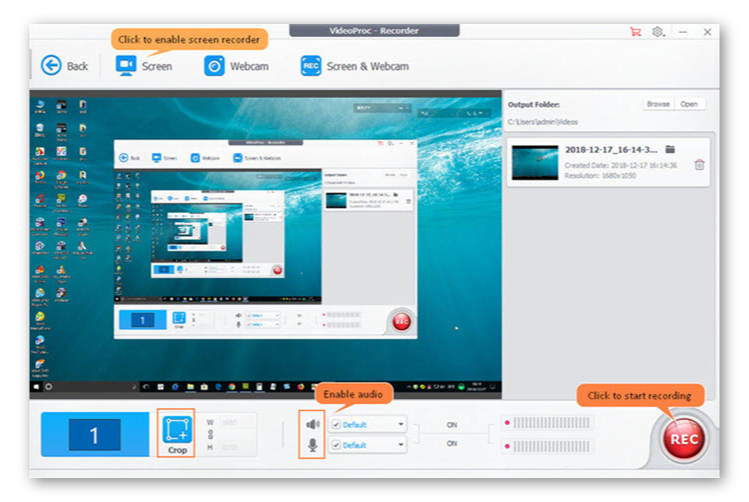Click the live screen preview area
This screenshot has width=749, height=502.
point(266,244)
